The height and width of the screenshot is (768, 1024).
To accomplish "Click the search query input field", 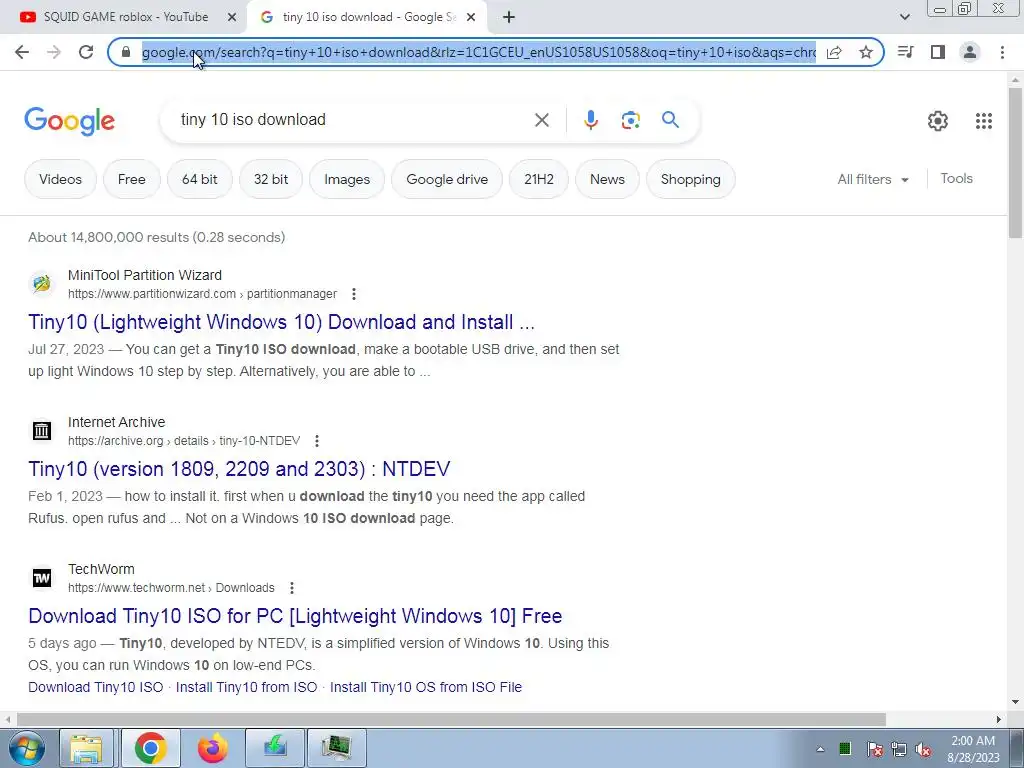I will (x=353, y=120).
